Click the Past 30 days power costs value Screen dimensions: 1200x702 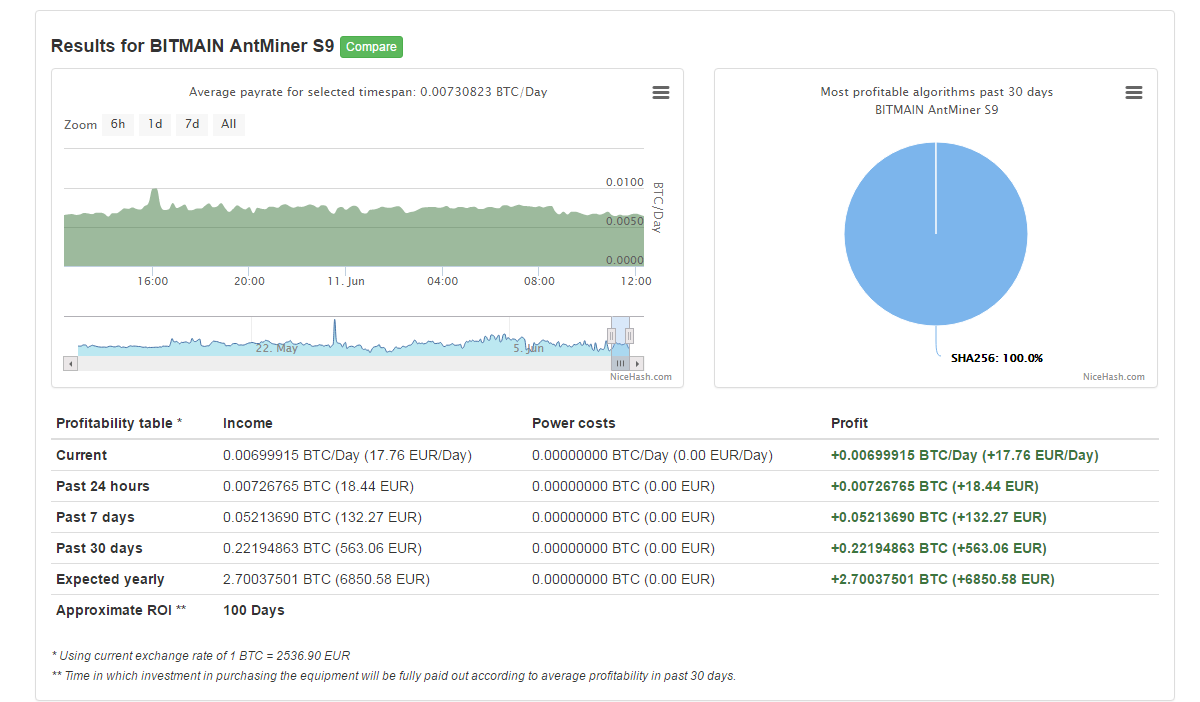tap(623, 548)
